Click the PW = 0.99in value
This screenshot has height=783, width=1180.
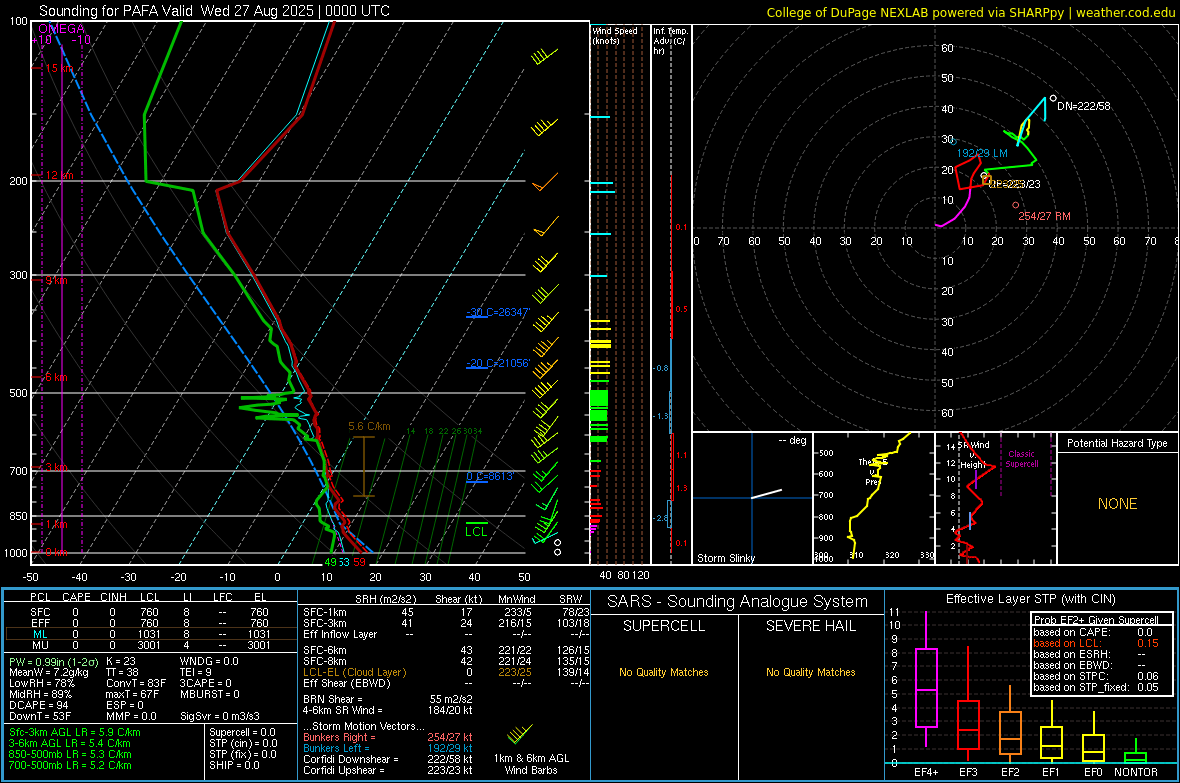(x=53, y=661)
